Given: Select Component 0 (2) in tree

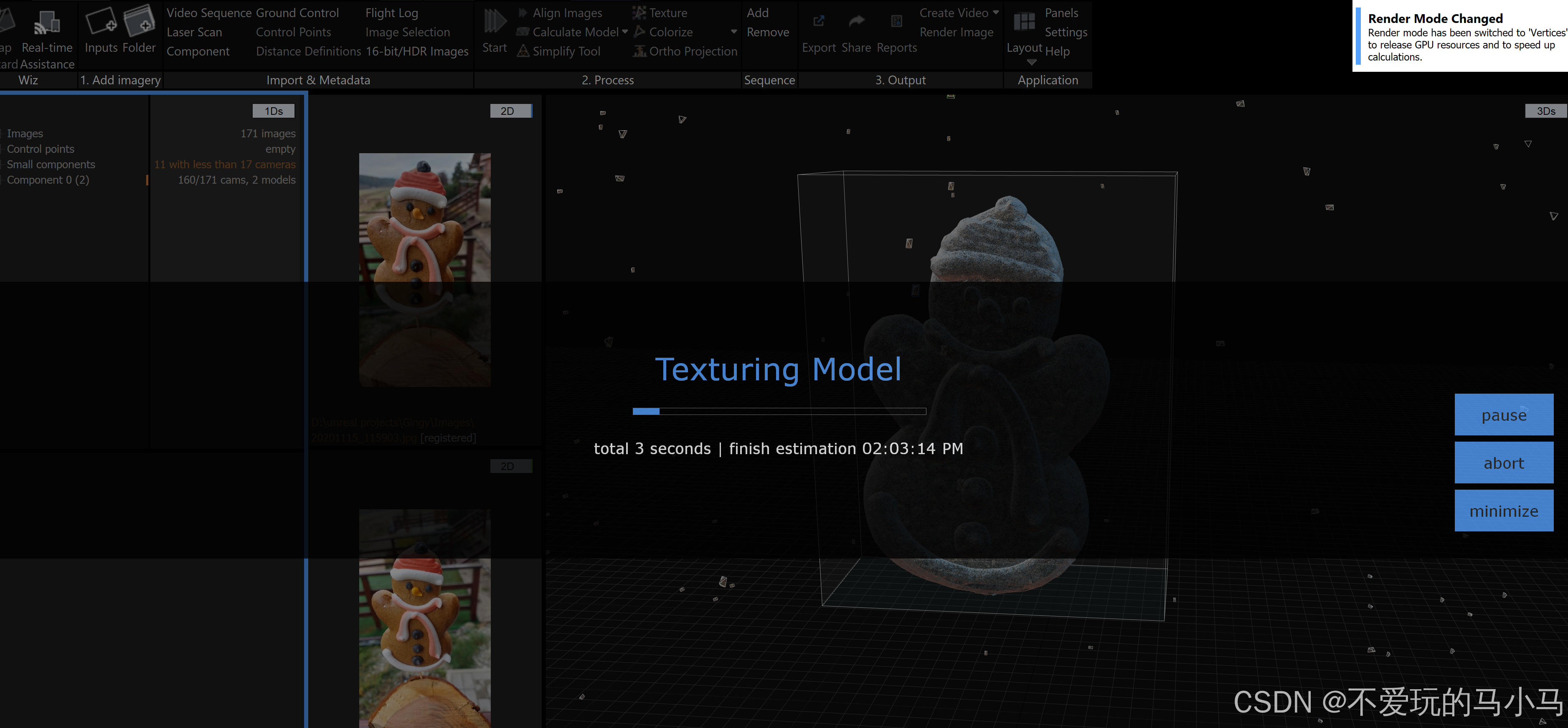Looking at the screenshot, I should tap(48, 180).
